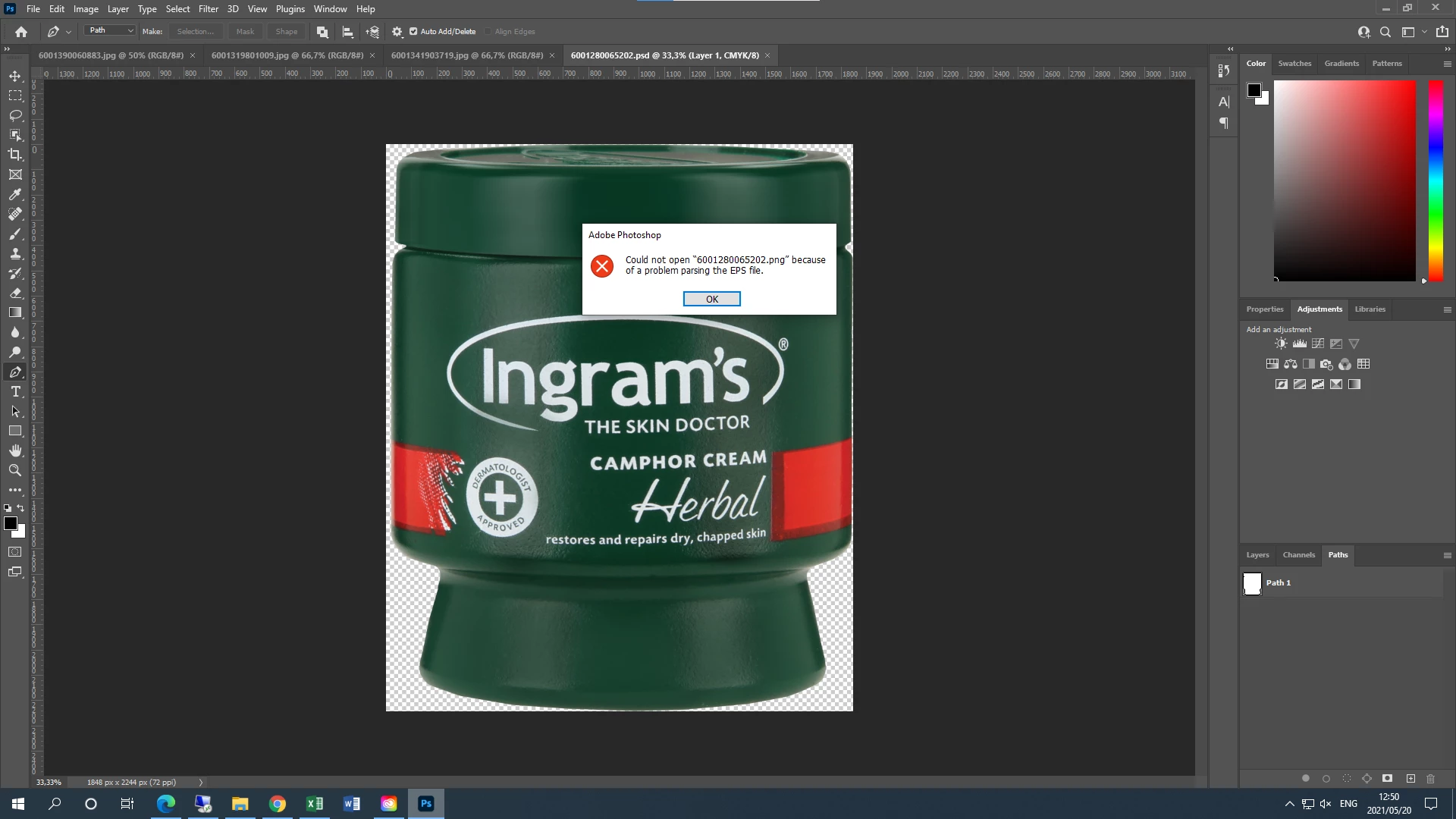
Task: Swap foreground and background colors
Action: click(20, 508)
